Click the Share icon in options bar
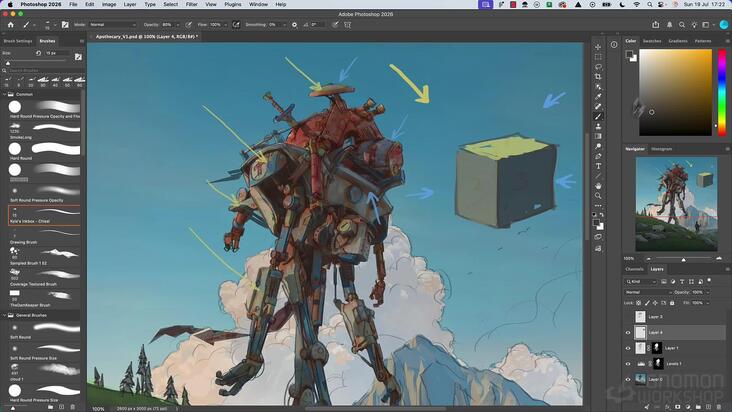Viewport: 732px width, 412px height. (655, 25)
